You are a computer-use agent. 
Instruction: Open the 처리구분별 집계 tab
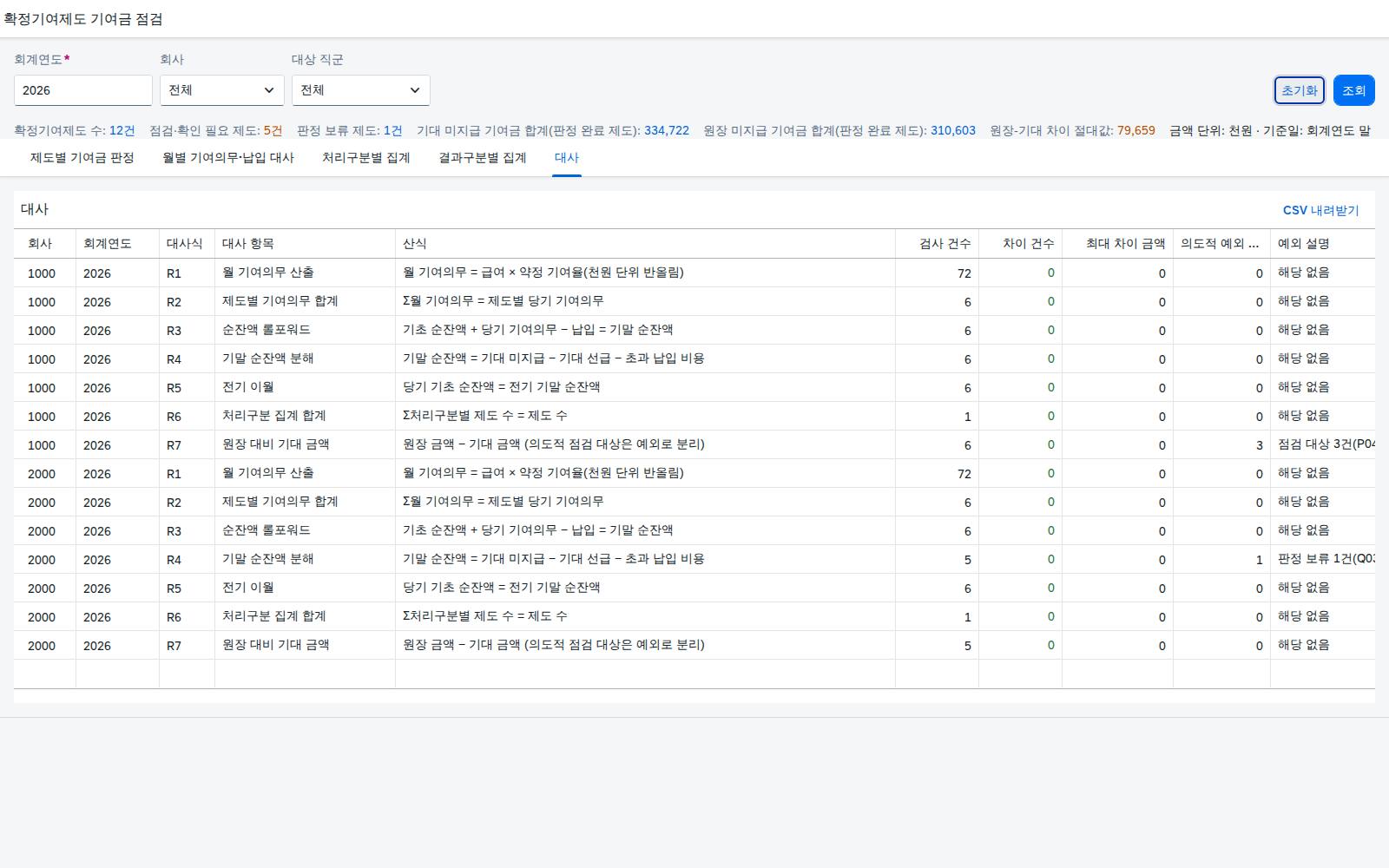(x=366, y=158)
